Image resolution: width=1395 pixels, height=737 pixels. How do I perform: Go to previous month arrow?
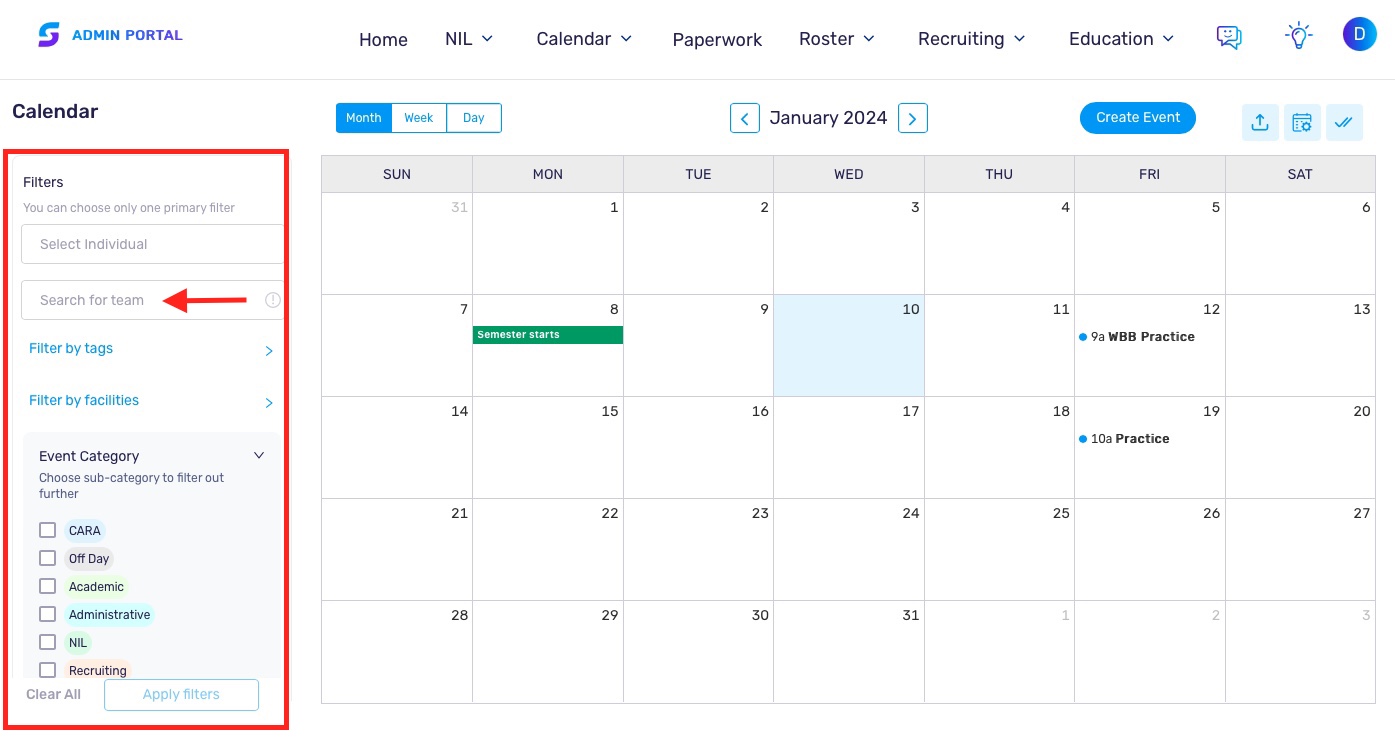[744, 118]
